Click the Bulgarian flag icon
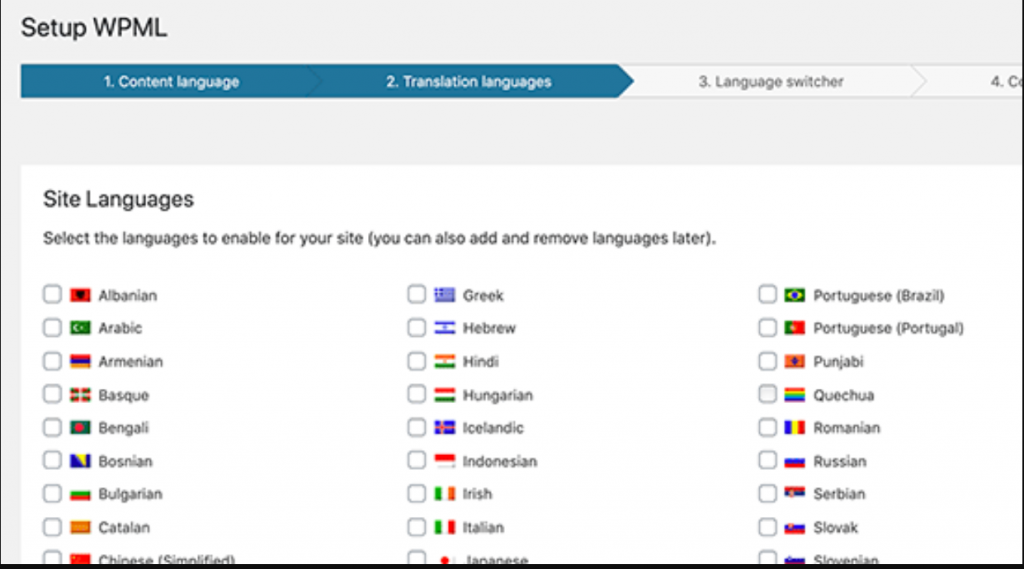Screen dimensions: 1024x569 [x=80, y=495]
